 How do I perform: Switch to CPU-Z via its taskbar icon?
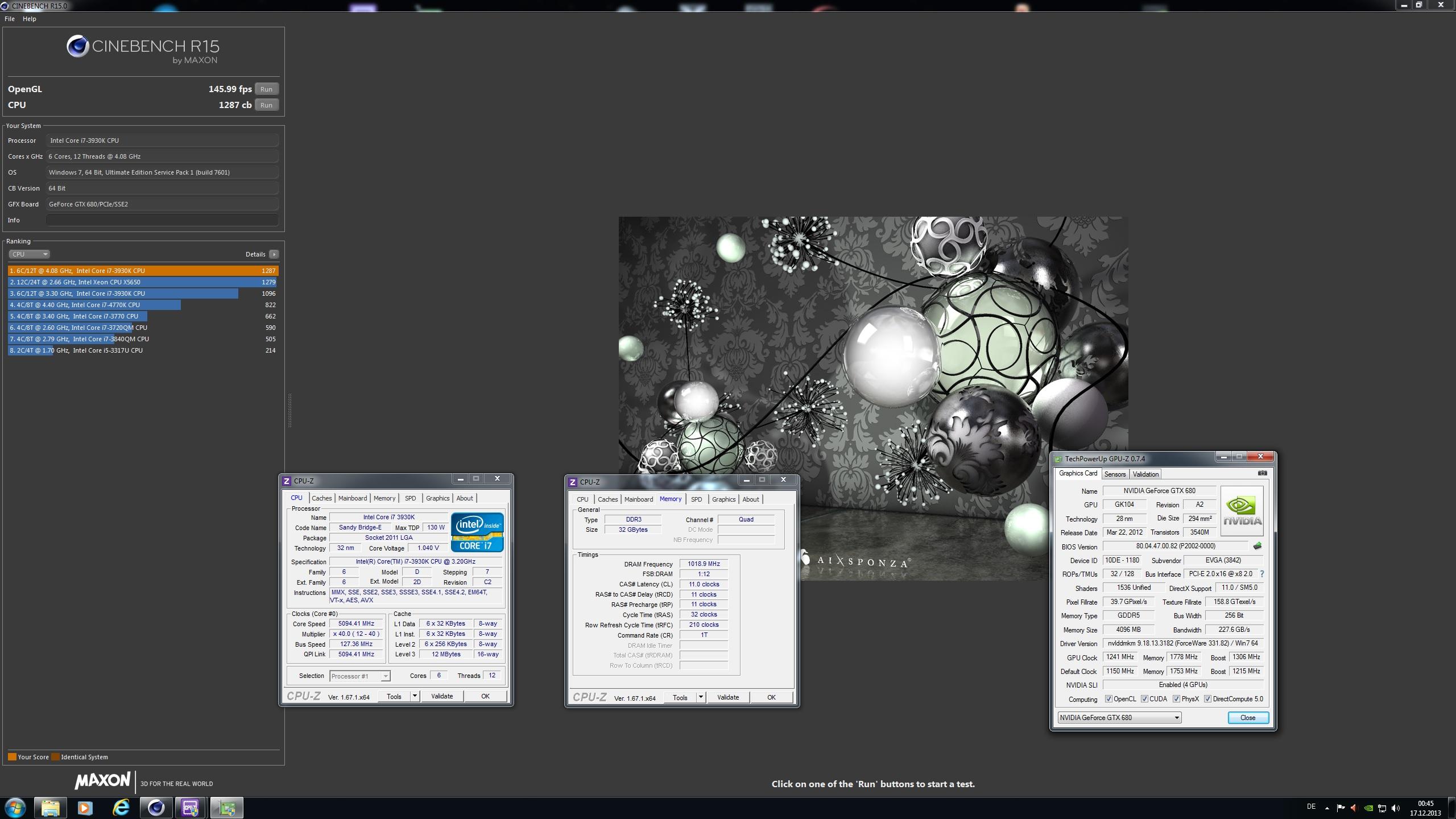(x=191, y=808)
